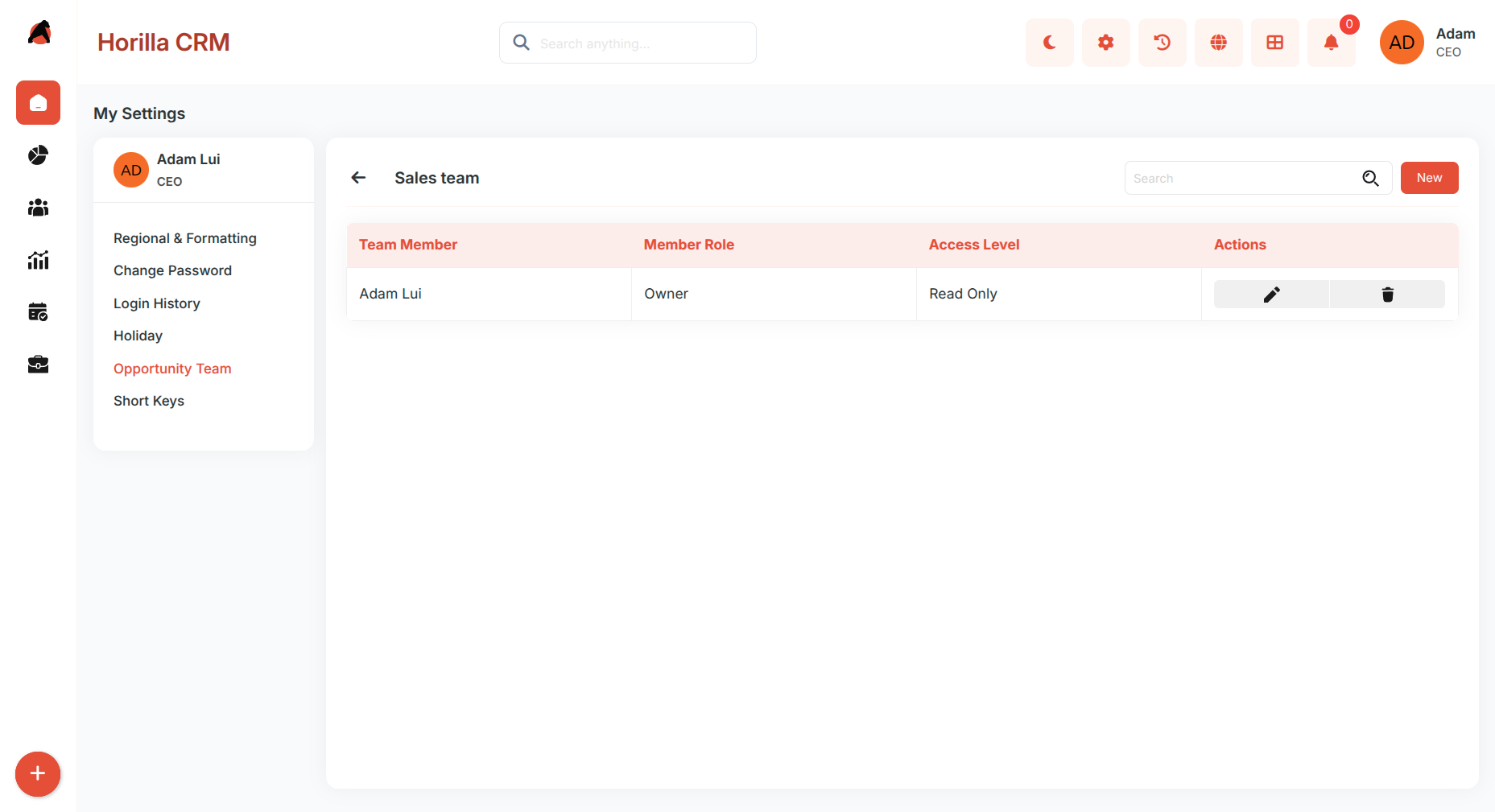Click the AD profile avatar in header
The image size is (1495, 812).
coord(1402,43)
